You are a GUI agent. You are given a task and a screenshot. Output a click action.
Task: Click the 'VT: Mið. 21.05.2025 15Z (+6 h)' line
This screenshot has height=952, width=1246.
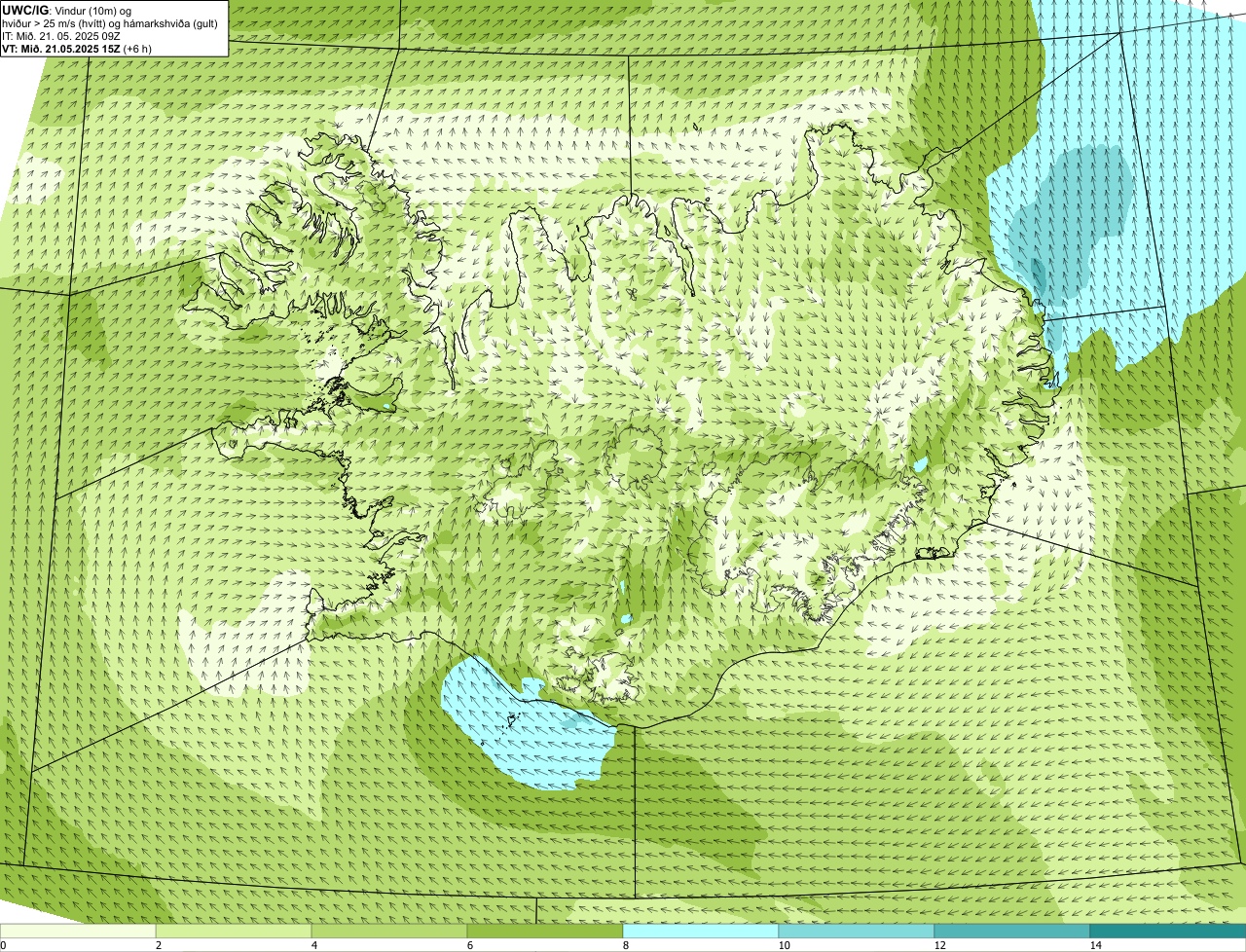point(77,48)
